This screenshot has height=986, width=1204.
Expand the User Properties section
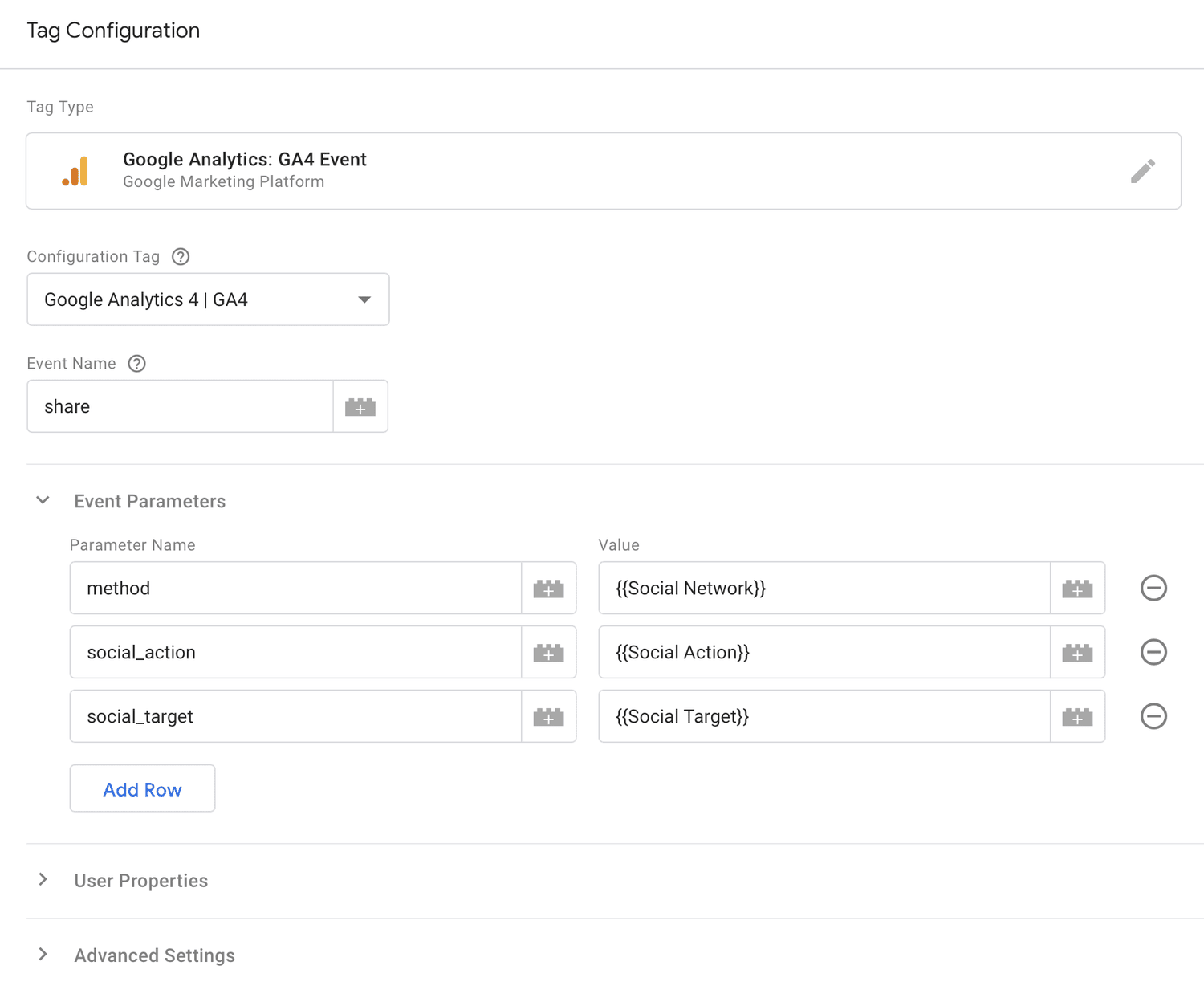(x=43, y=880)
